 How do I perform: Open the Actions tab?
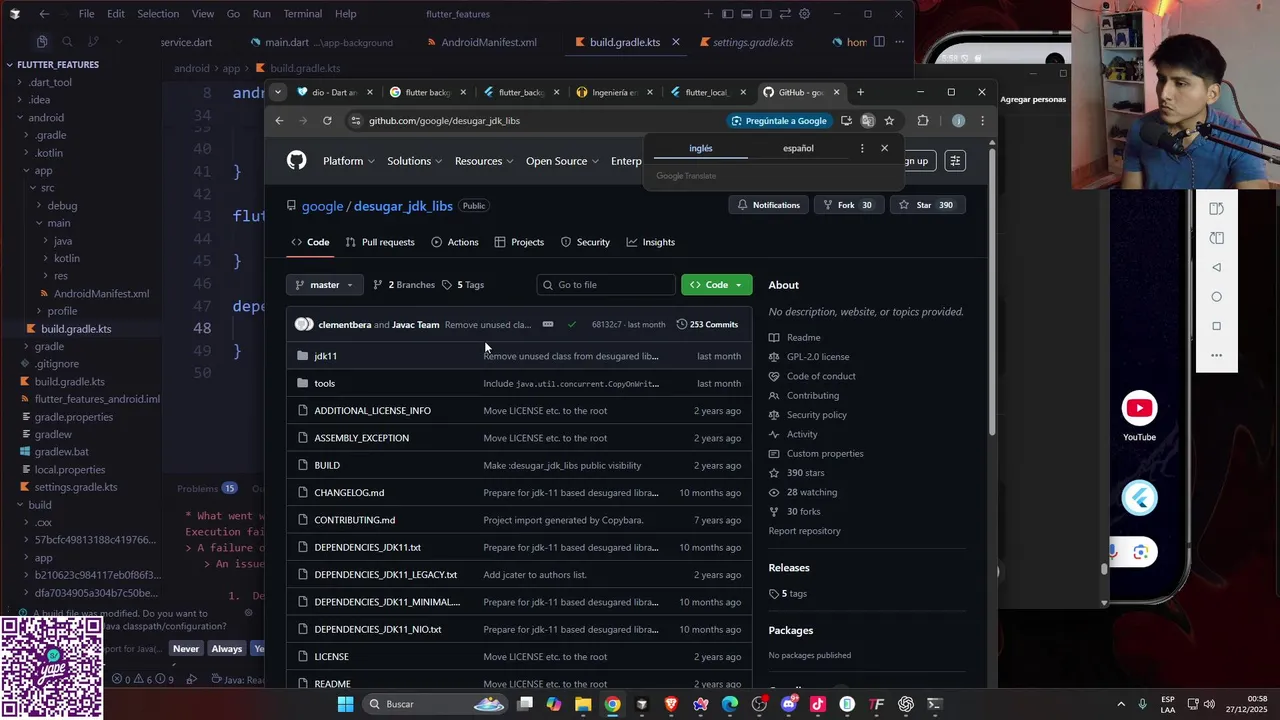[455, 242]
